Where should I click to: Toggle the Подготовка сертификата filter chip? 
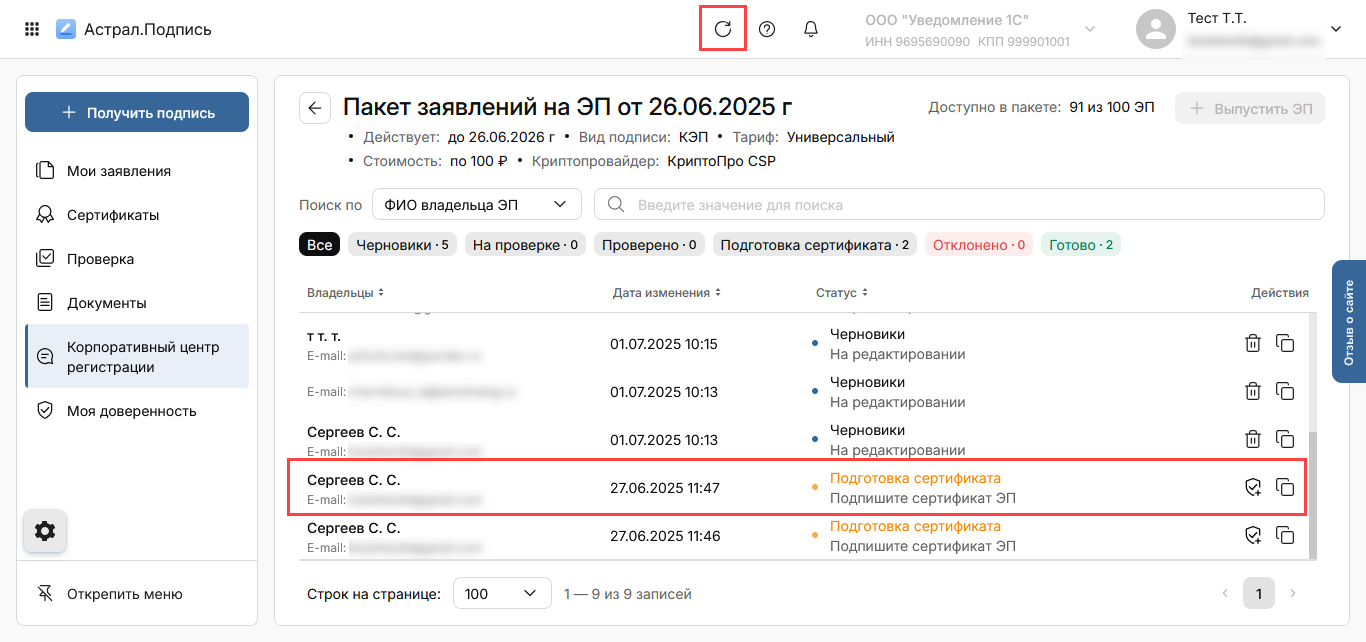[x=814, y=245]
